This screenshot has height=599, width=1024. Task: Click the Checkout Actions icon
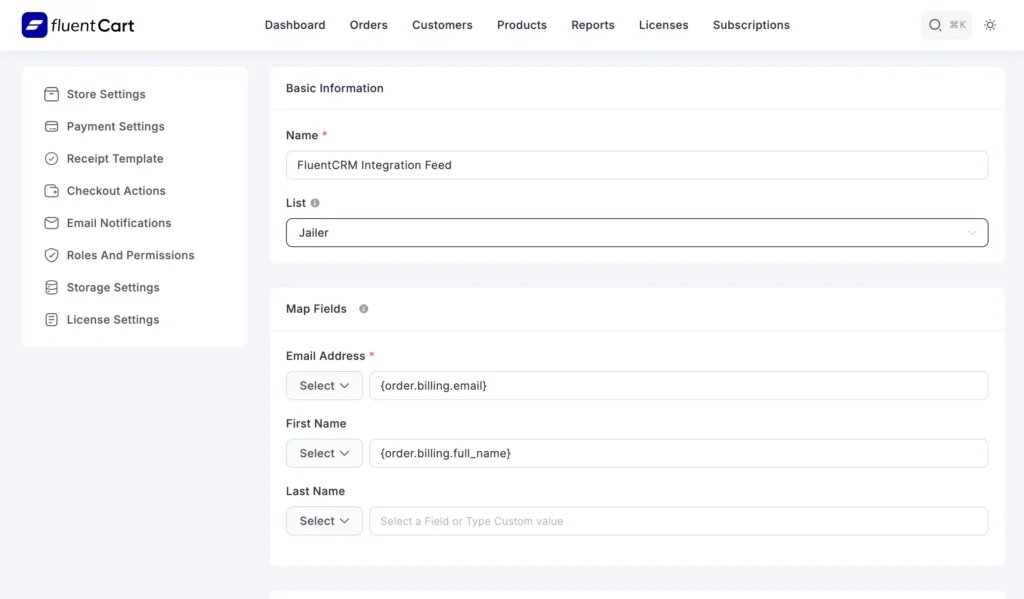point(52,191)
